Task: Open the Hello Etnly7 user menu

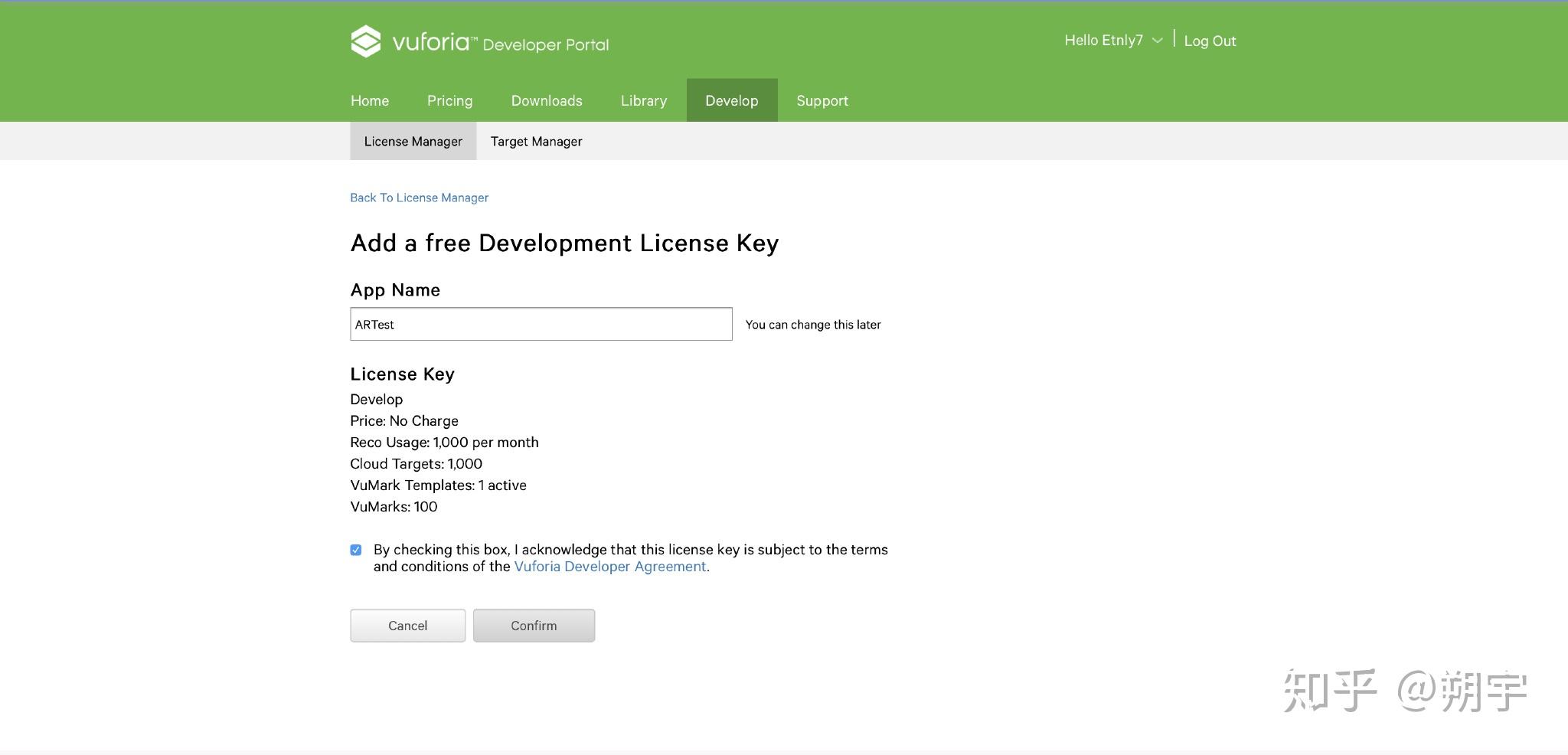Action: (x=1103, y=41)
